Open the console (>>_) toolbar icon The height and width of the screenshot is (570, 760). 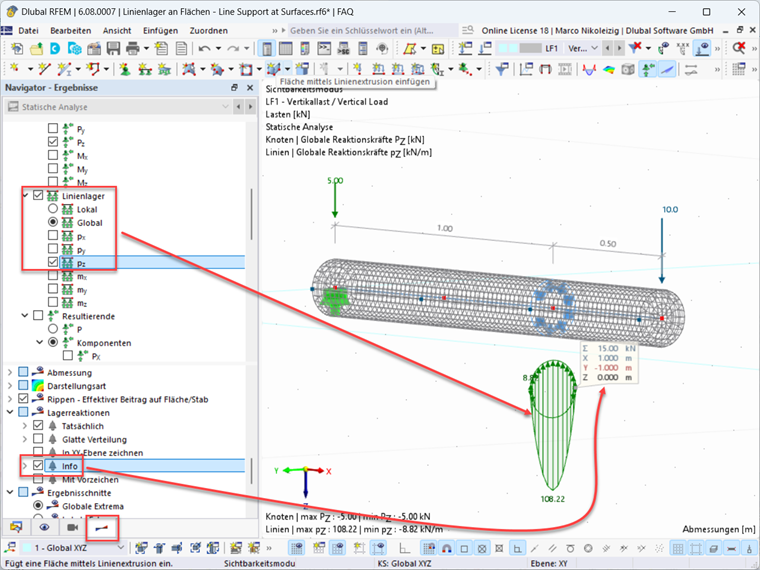[324, 48]
